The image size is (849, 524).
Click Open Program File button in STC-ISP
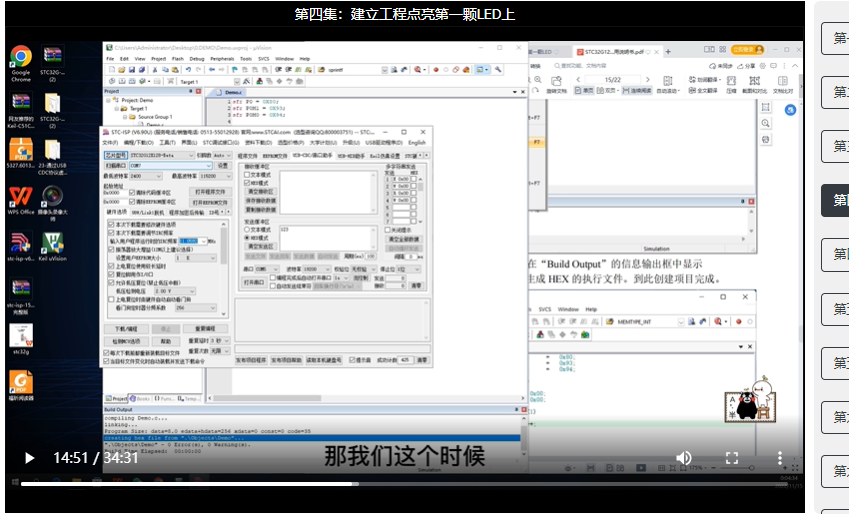[210, 192]
